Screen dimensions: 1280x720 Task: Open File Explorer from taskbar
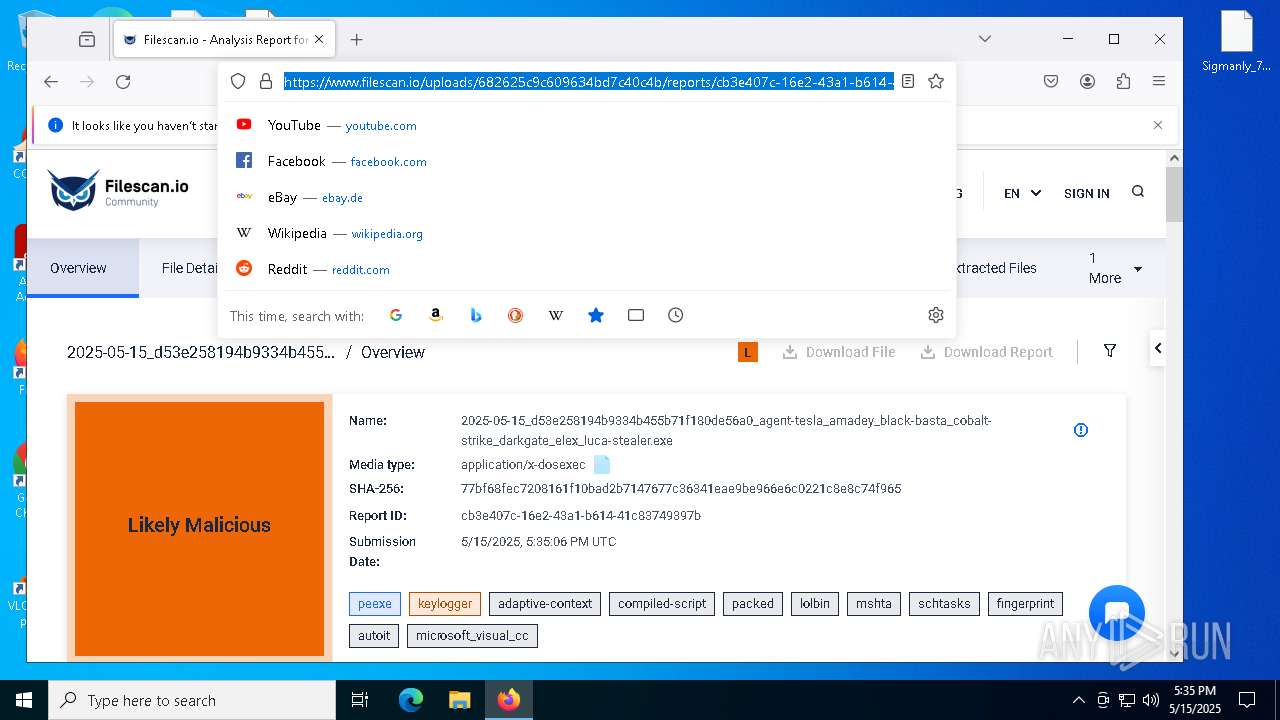(x=459, y=700)
